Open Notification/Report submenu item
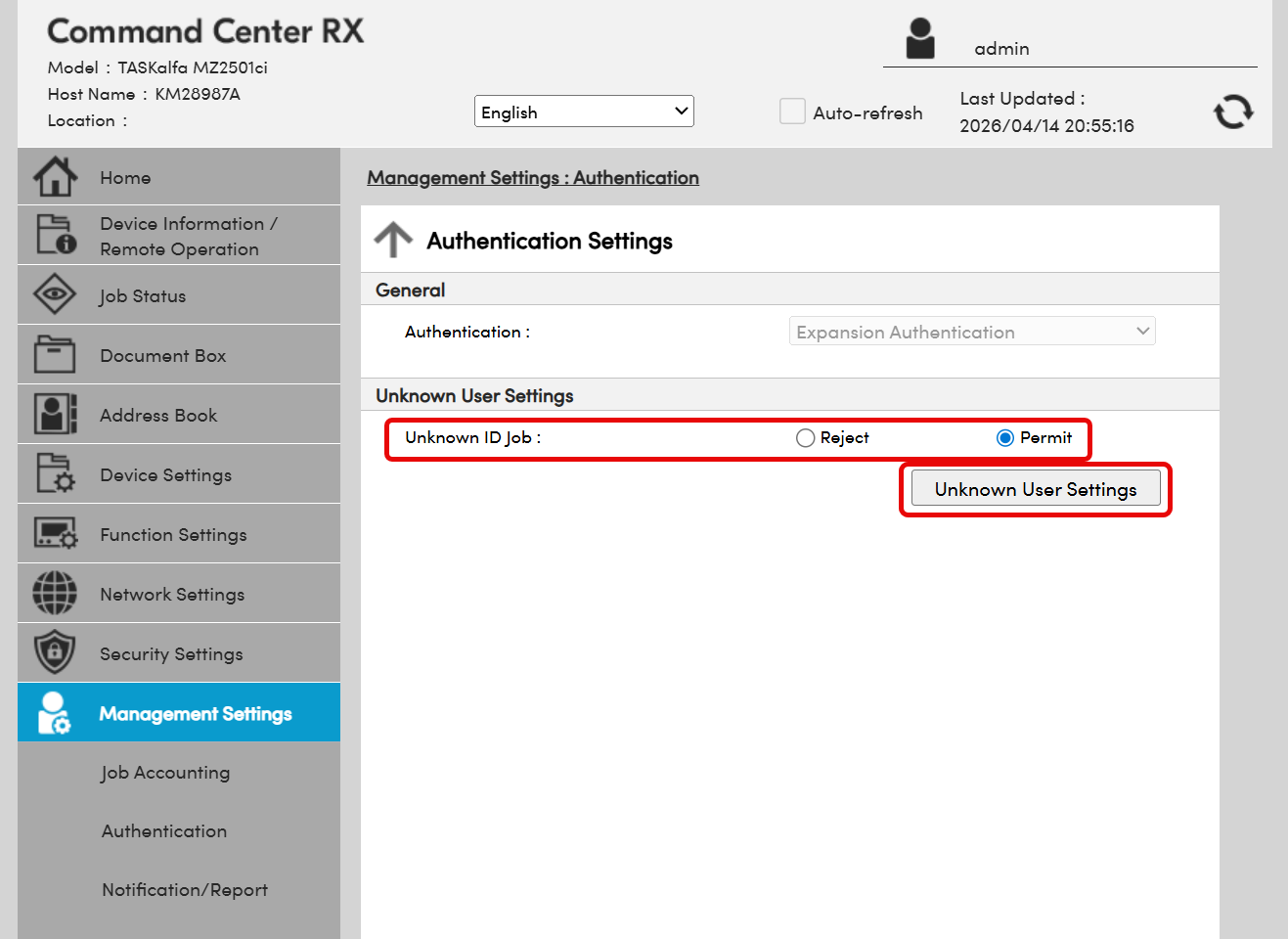 (x=184, y=890)
